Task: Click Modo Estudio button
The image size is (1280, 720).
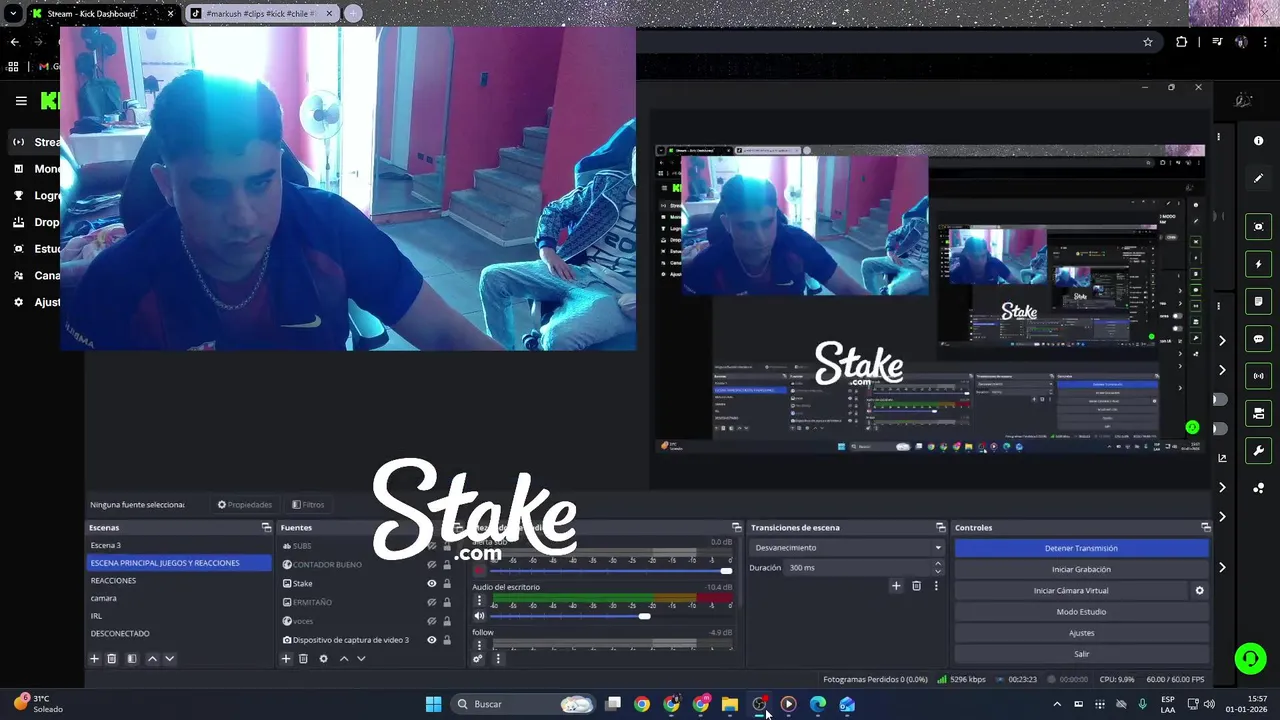Action: [1081, 611]
